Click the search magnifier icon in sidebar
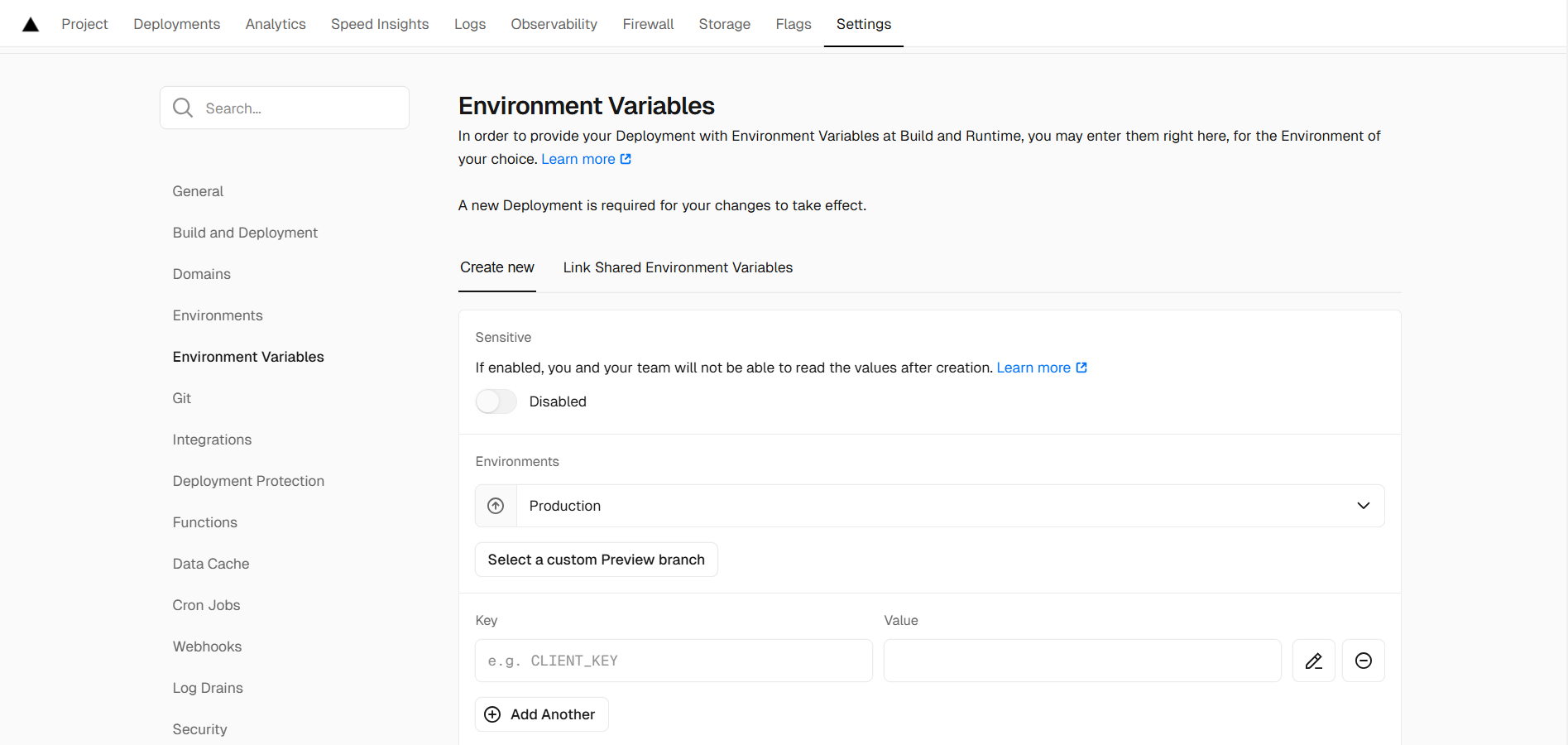The height and width of the screenshot is (745, 1568). pos(183,108)
